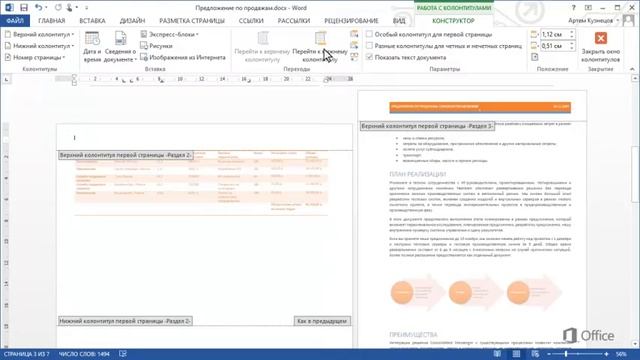Open Сведения о документе dropdown
Screen dimensions: 640x360
pos(120,47)
